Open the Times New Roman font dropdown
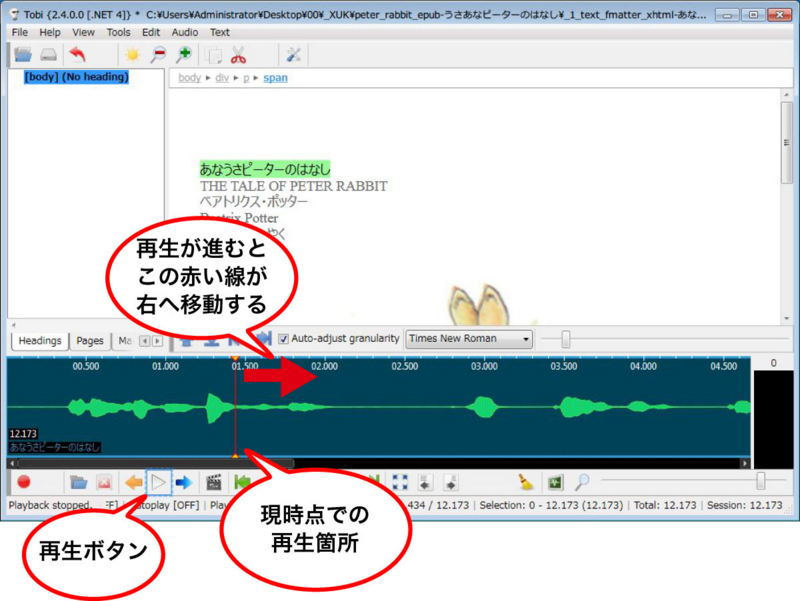Image resolution: width=800 pixels, height=601 pixels. [467, 338]
